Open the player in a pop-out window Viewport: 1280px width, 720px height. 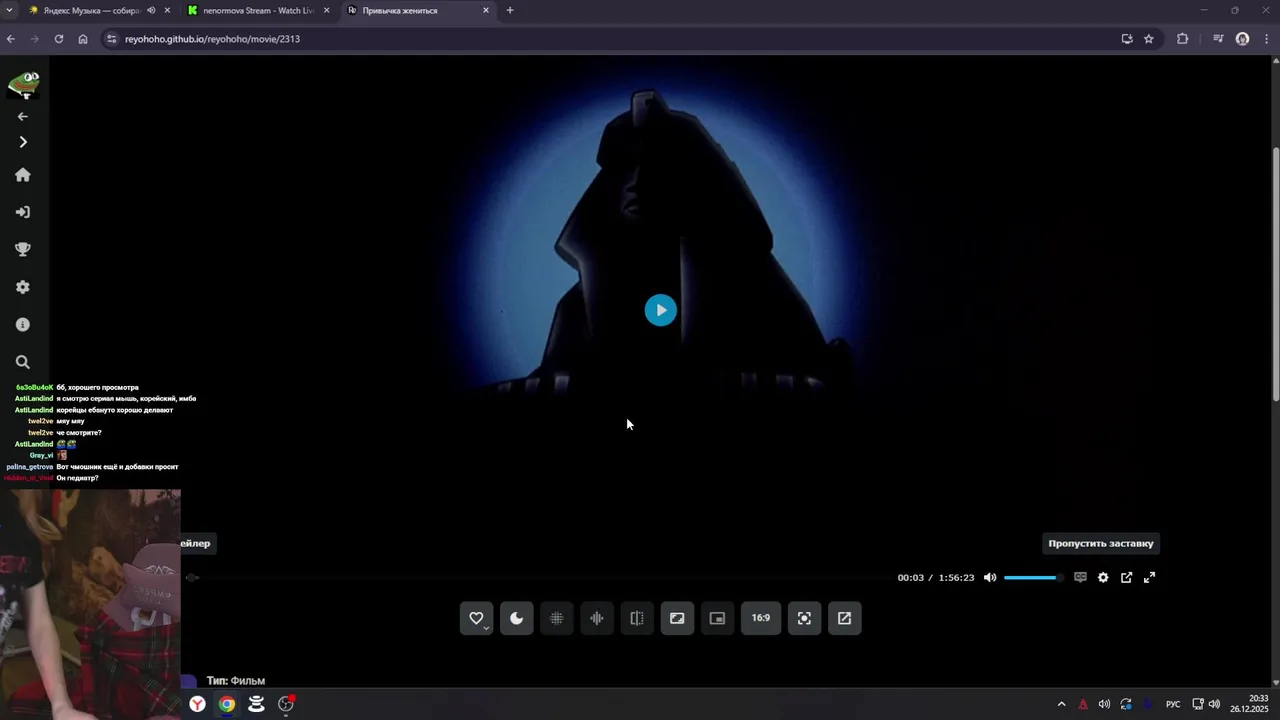(x=1126, y=577)
